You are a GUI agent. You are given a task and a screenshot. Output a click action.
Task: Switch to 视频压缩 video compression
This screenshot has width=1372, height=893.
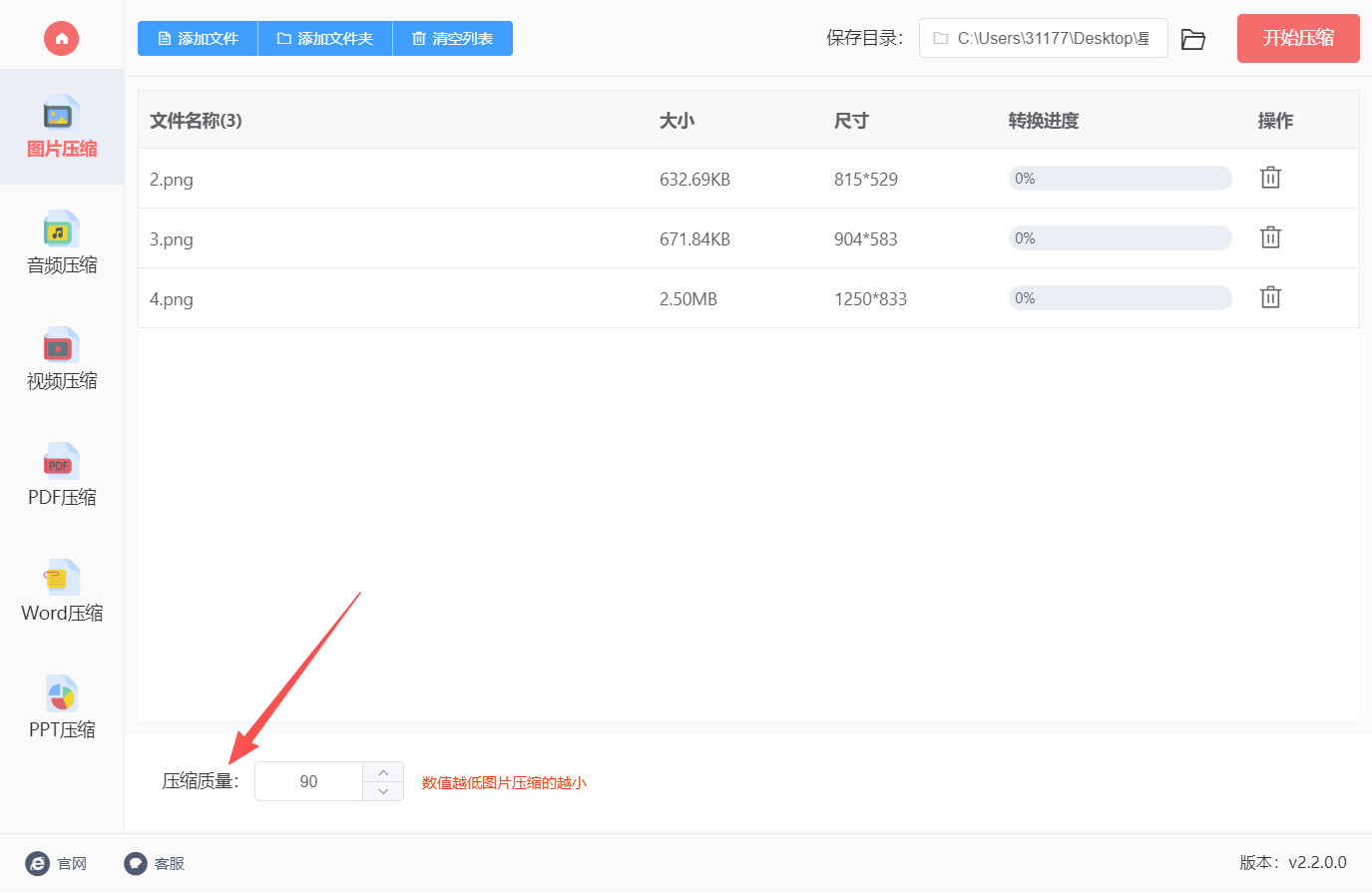(62, 359)
